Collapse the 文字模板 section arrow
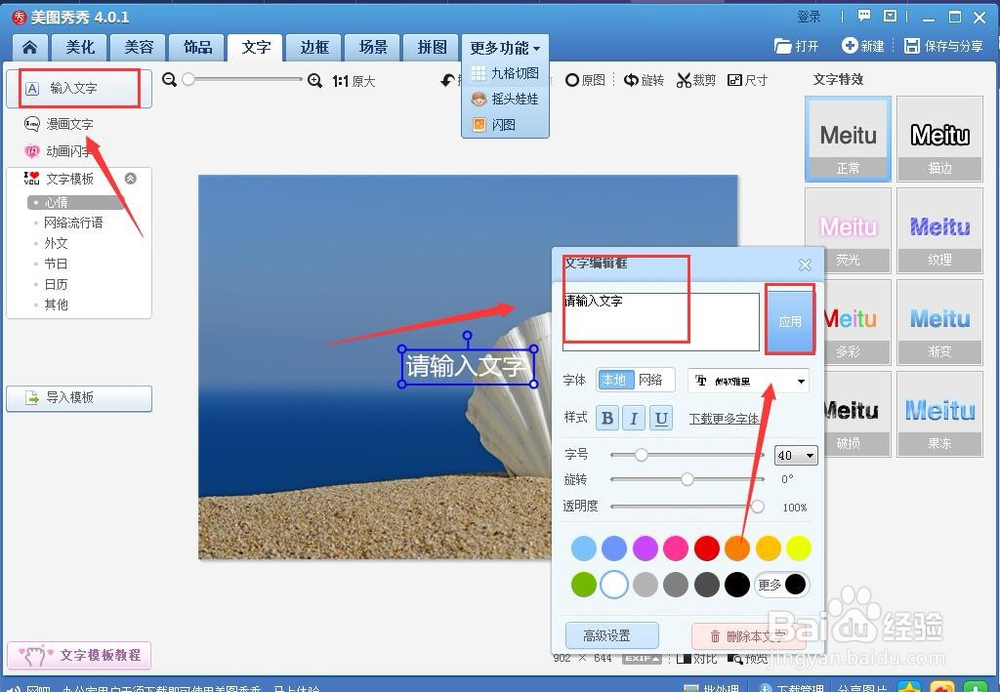The width and height of the screenshot is (1000, 692). point(131,179)
